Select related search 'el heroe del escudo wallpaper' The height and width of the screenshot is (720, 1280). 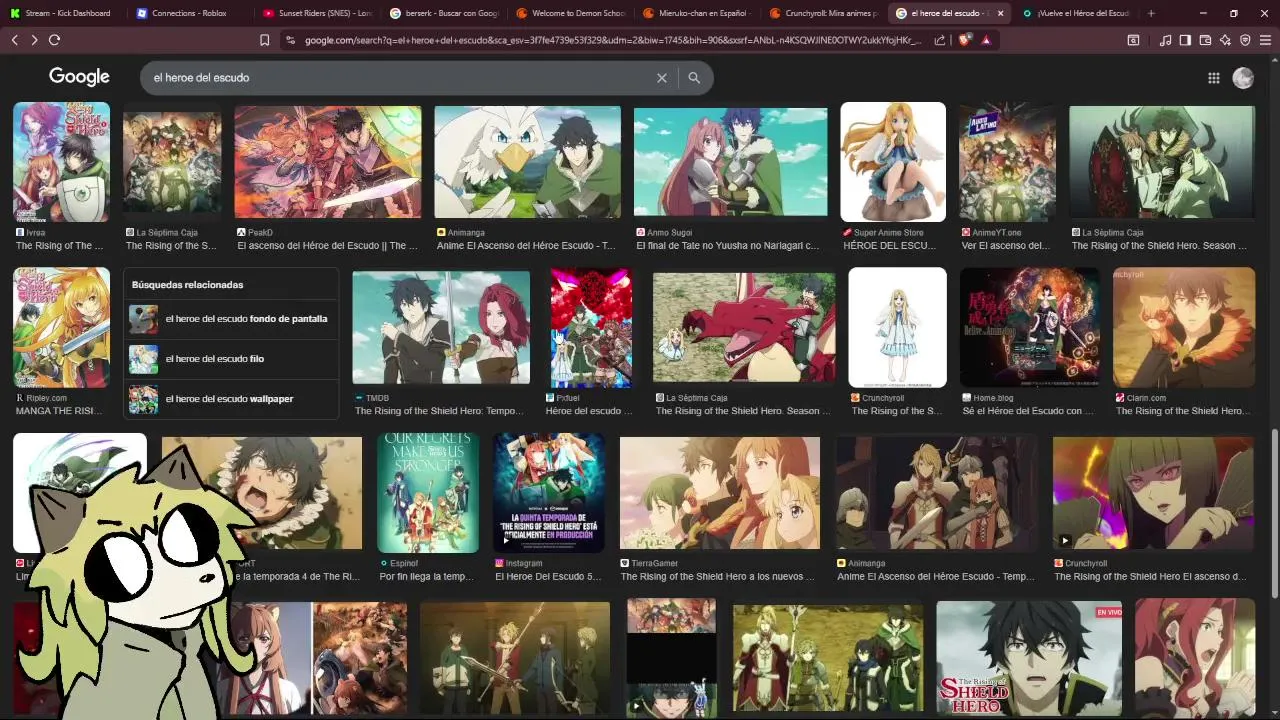pos(231,399)
